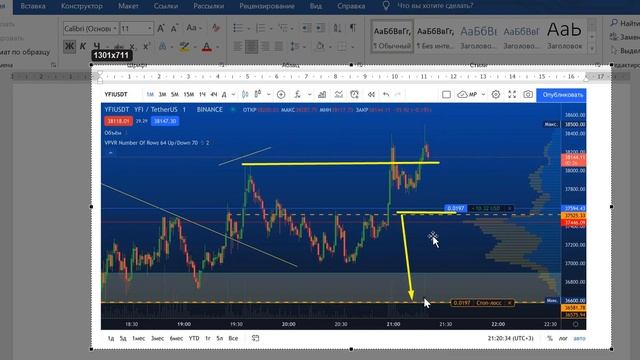Click the Опубликовать button
The image size is (640, 360).
click(x=561, y=95)
